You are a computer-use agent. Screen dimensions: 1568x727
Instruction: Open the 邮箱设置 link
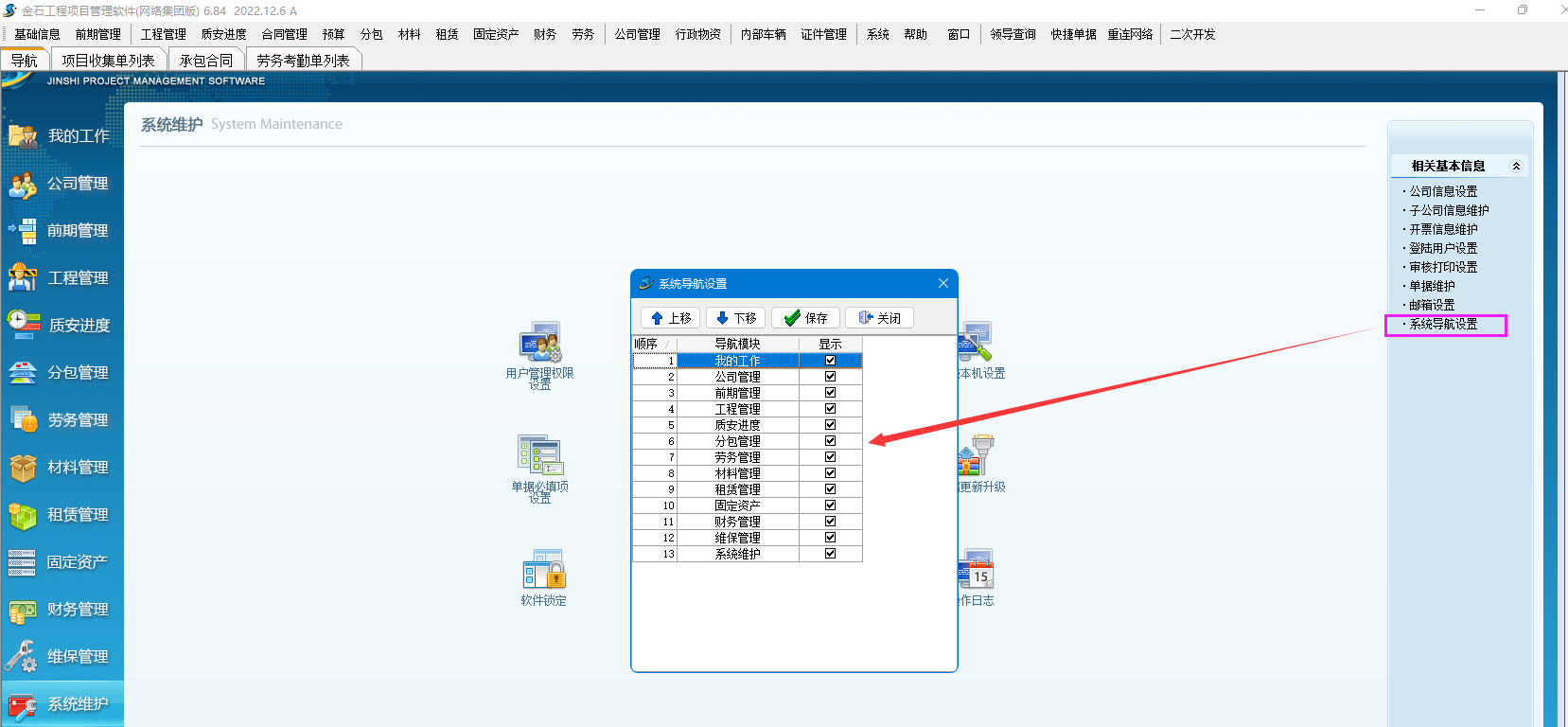click(x=1432, y=305)
